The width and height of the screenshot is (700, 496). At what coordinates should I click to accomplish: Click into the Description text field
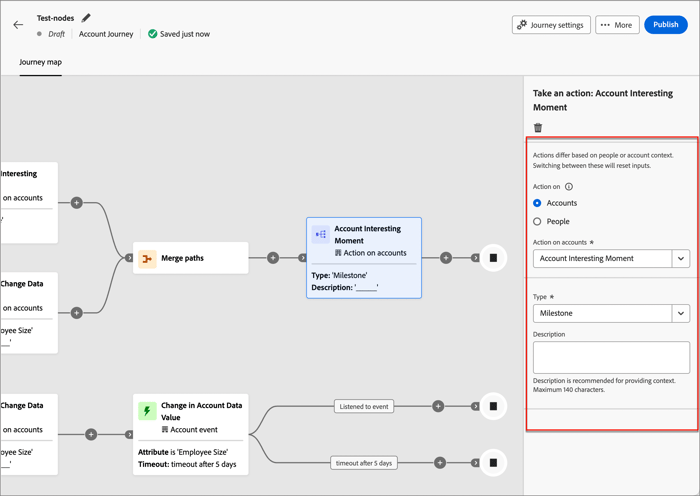click(610, 357)
